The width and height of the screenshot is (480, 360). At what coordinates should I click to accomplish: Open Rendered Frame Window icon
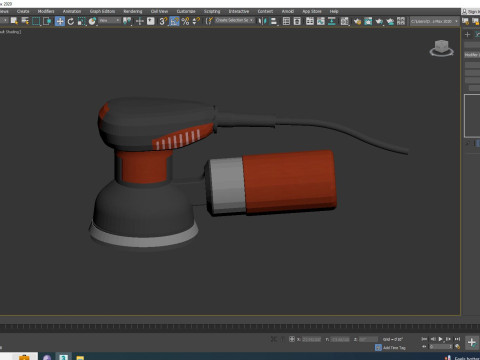point(368,21)
